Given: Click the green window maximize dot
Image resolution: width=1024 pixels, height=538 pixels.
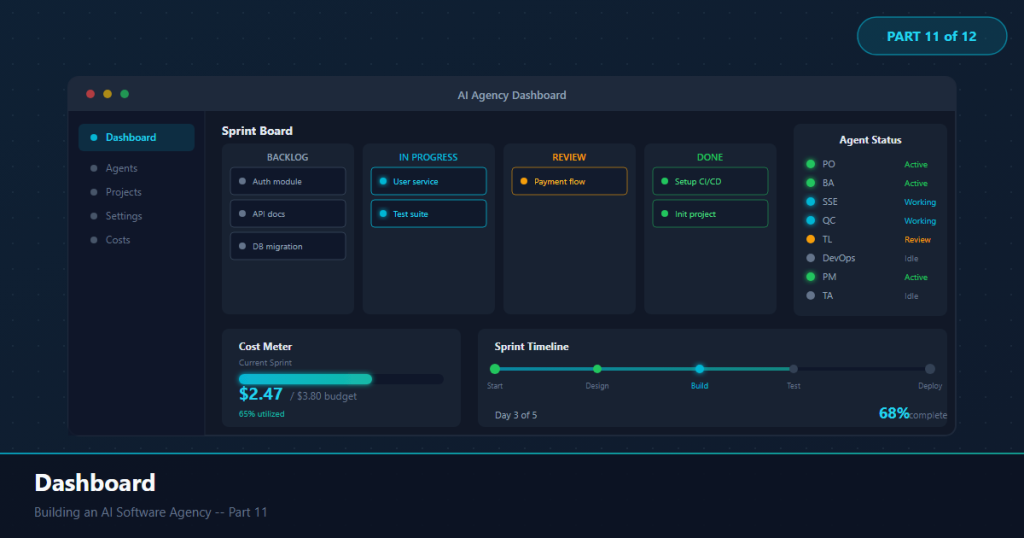Looking at the screenshot, I should click(125, 94).
